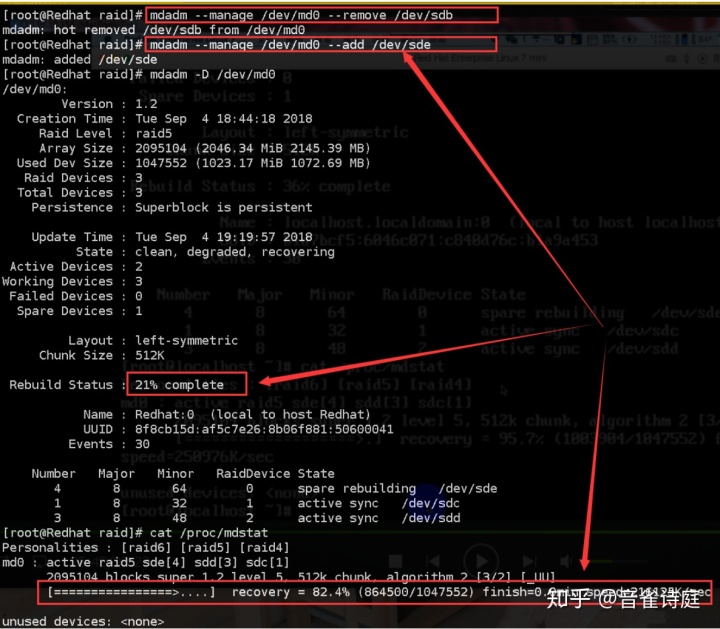This screenshot has width=720, height=629.
Task: Click the 'cat /proc/mdstat' command
Action: tap(209, 533)
